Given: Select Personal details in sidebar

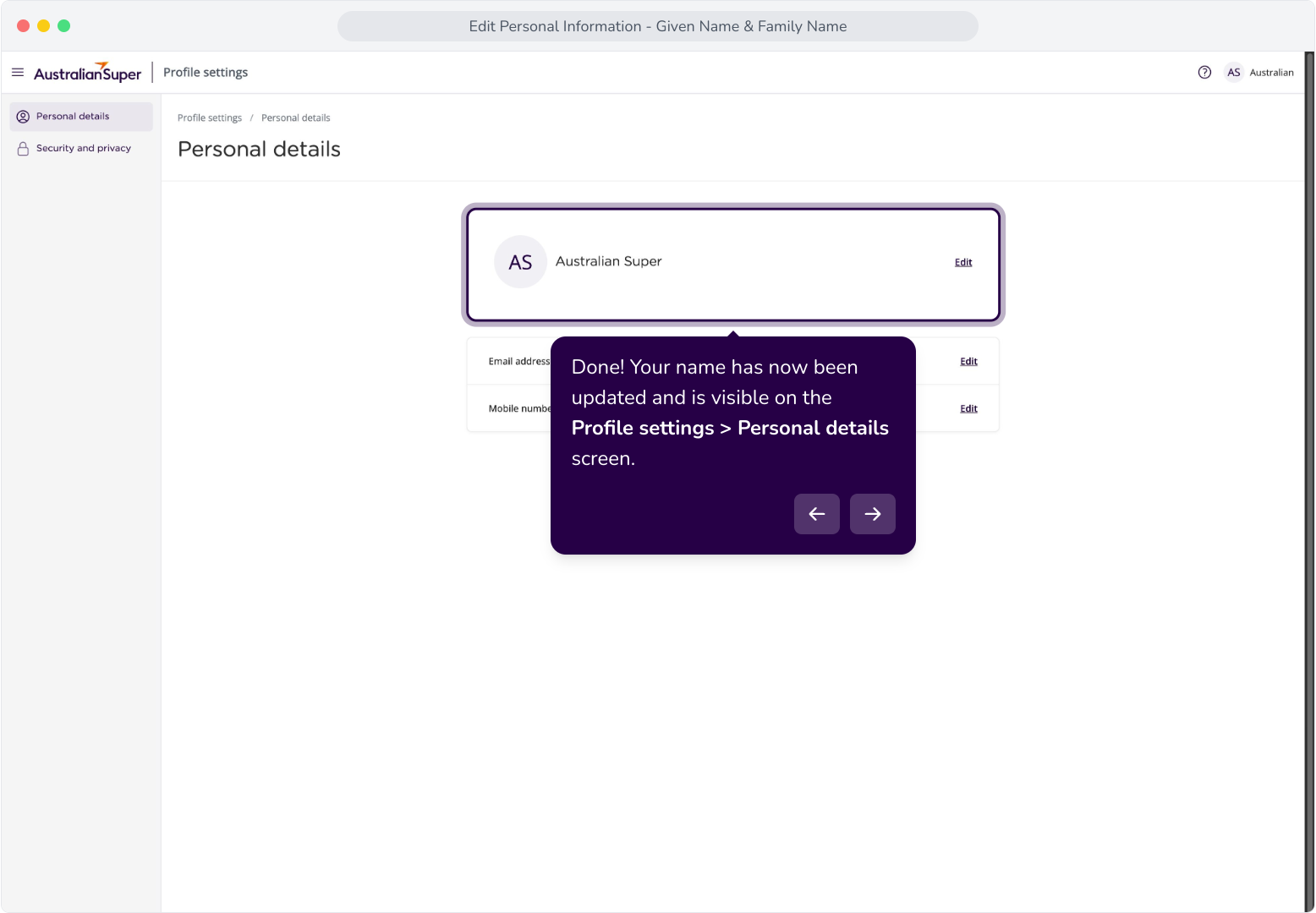Looking at the screenshot, I should click(x=81, y=117).
